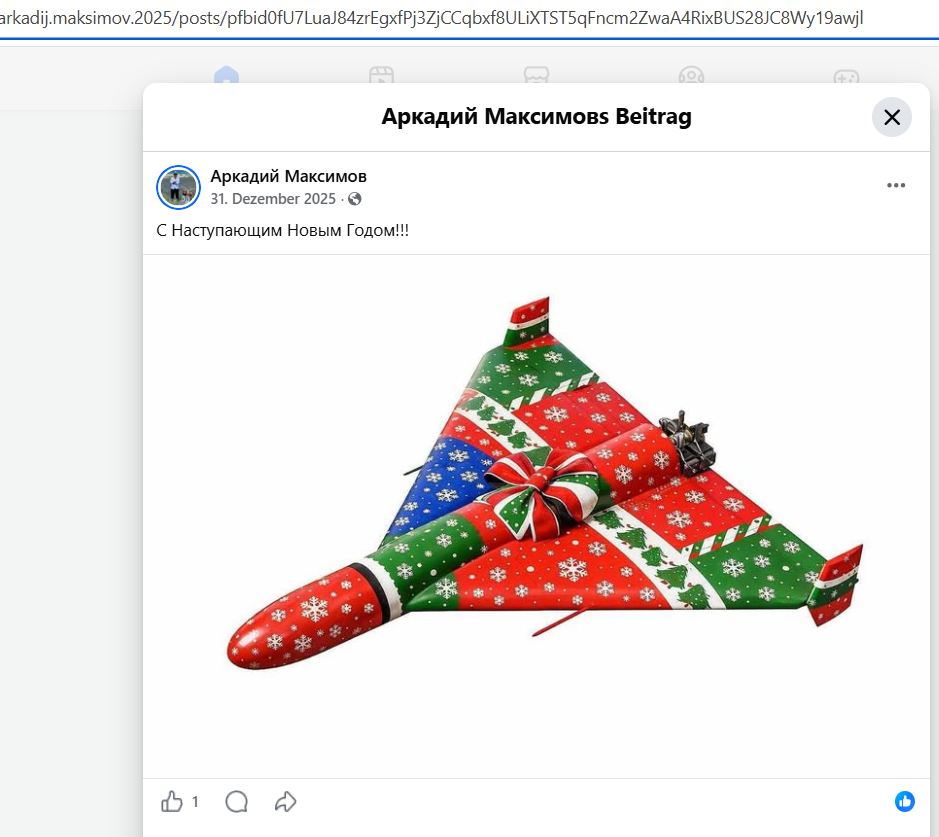This screenshot has height=837, width=939.
Task: Open the Gaming tab
Action: coord(846,77)
